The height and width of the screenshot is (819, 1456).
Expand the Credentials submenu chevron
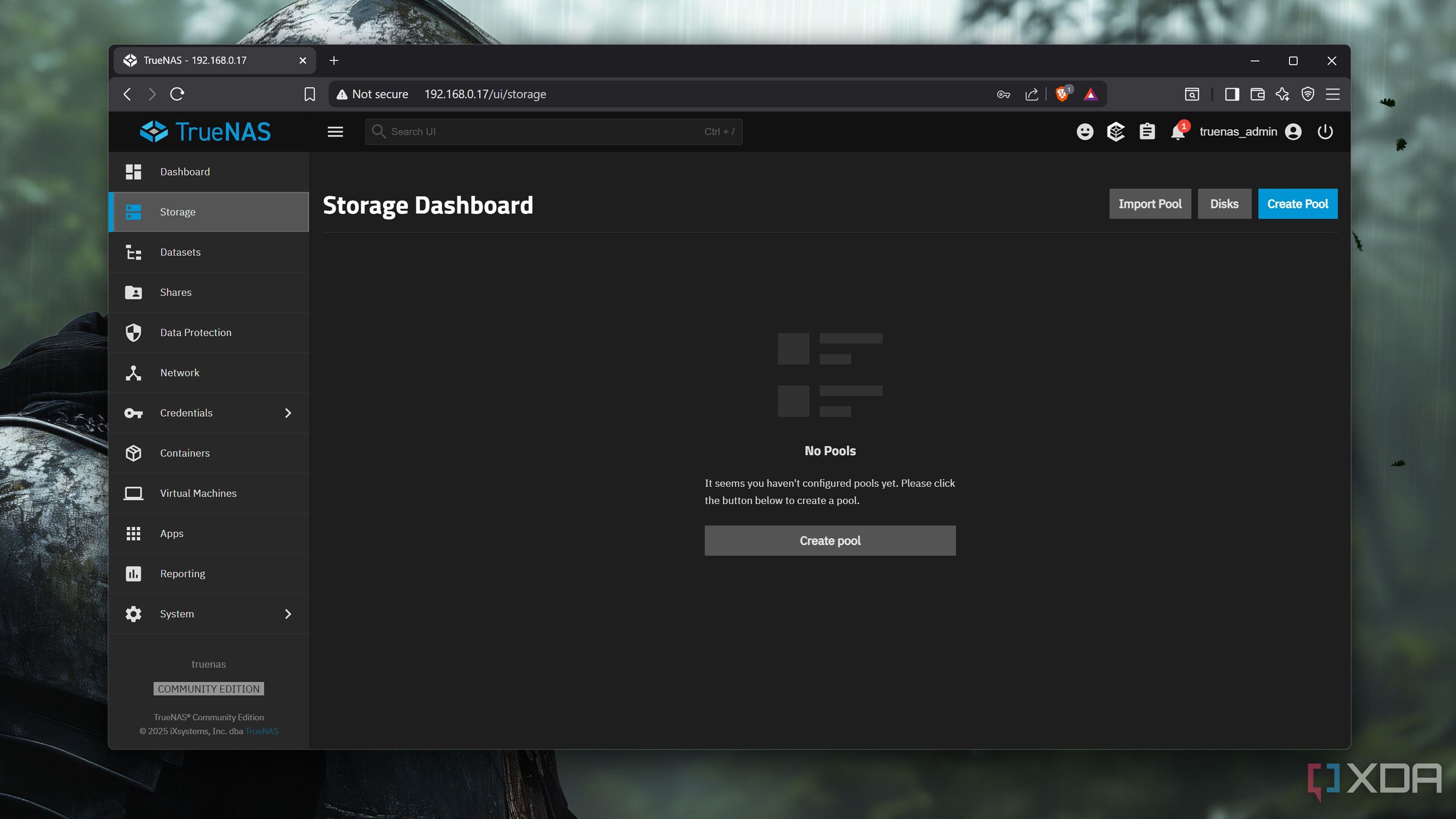pos(288,413)
